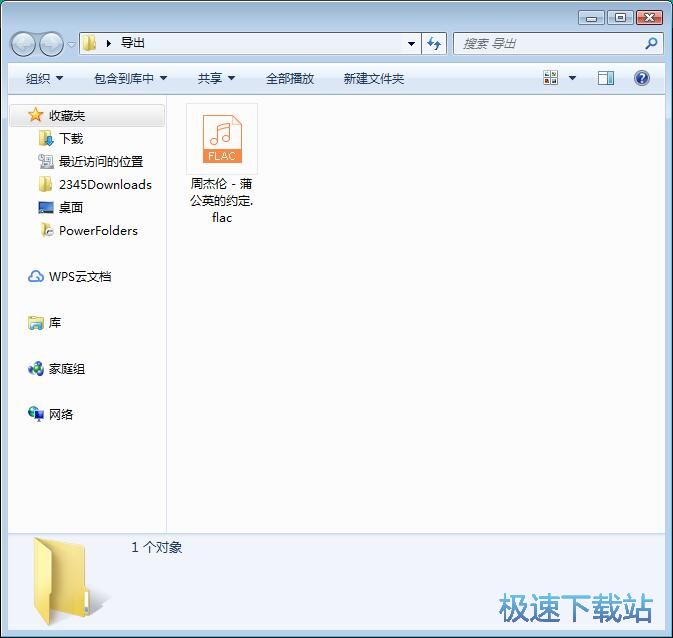The height and width of the screenshot is (638, 673).
Task: Open the PowerFolders shortcut
Action: tap(98, 231)
